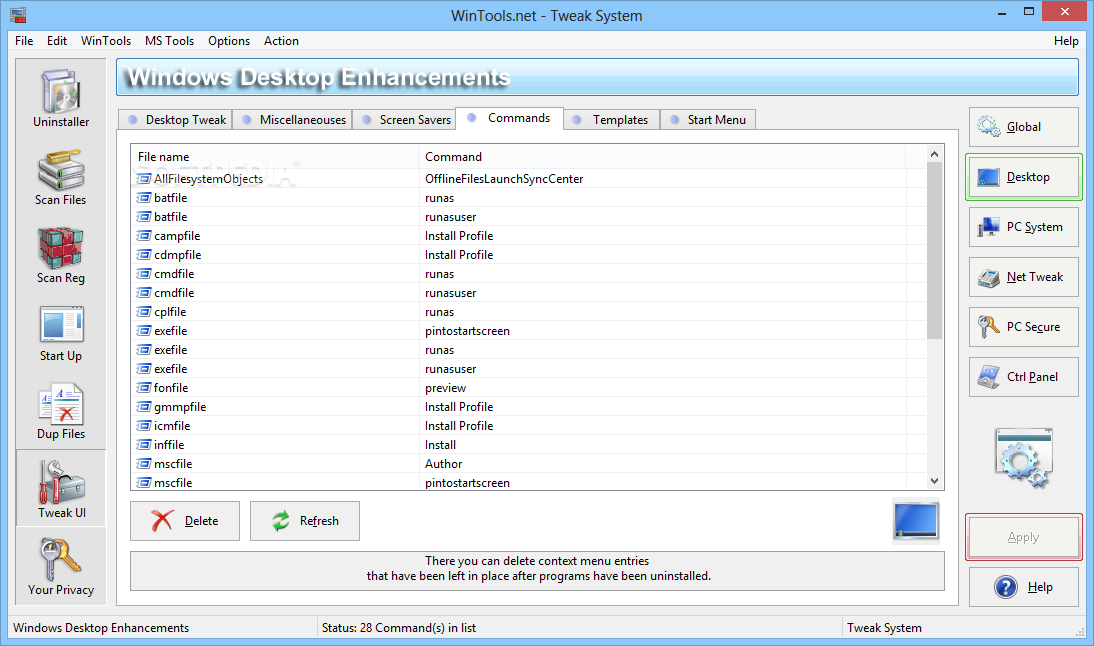Image resolution: width=1094 pixels, height=646 pixels.
Task: Open the Your Privacy tool
Action: 61,566
